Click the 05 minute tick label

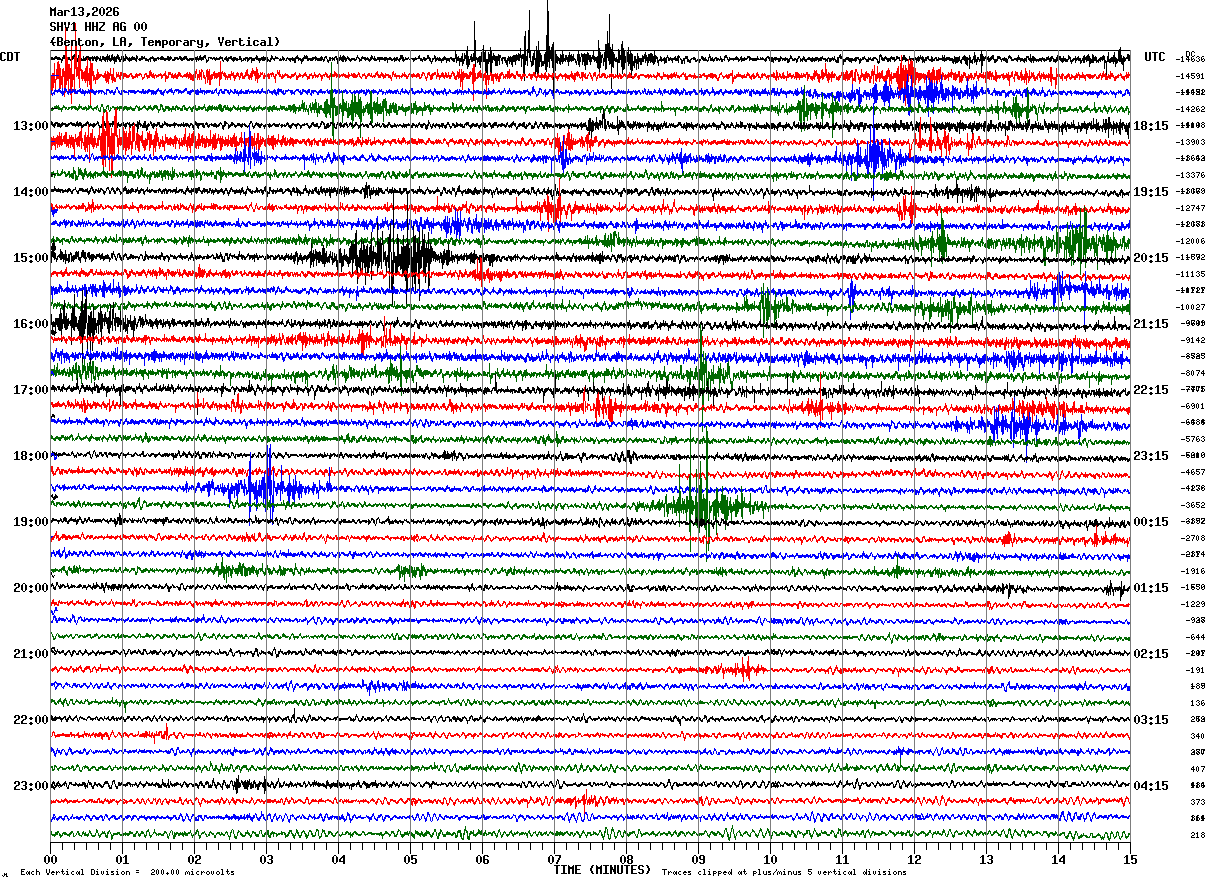(410, 859)
